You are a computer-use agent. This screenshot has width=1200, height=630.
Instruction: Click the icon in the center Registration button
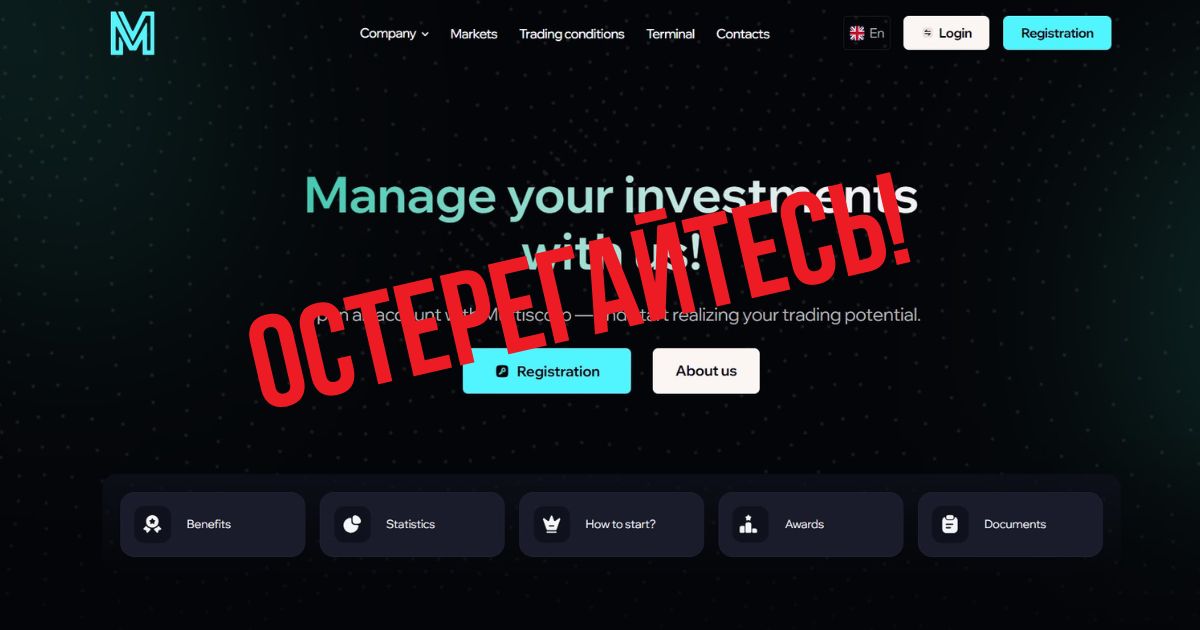click(x=502, y=371)
